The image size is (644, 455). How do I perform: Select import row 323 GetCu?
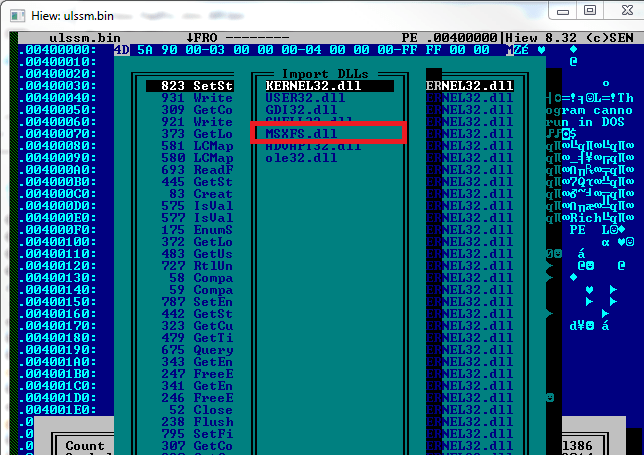click(197, 326)
